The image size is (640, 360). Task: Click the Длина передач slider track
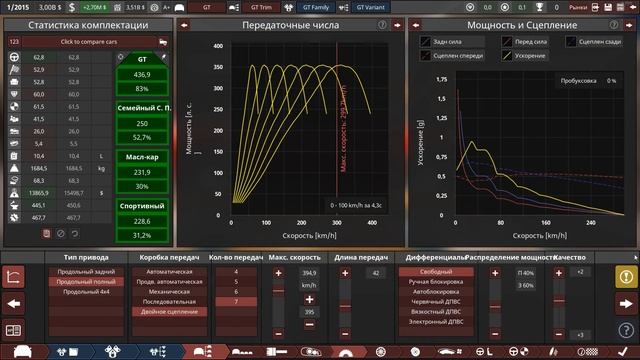click(345, 303)
